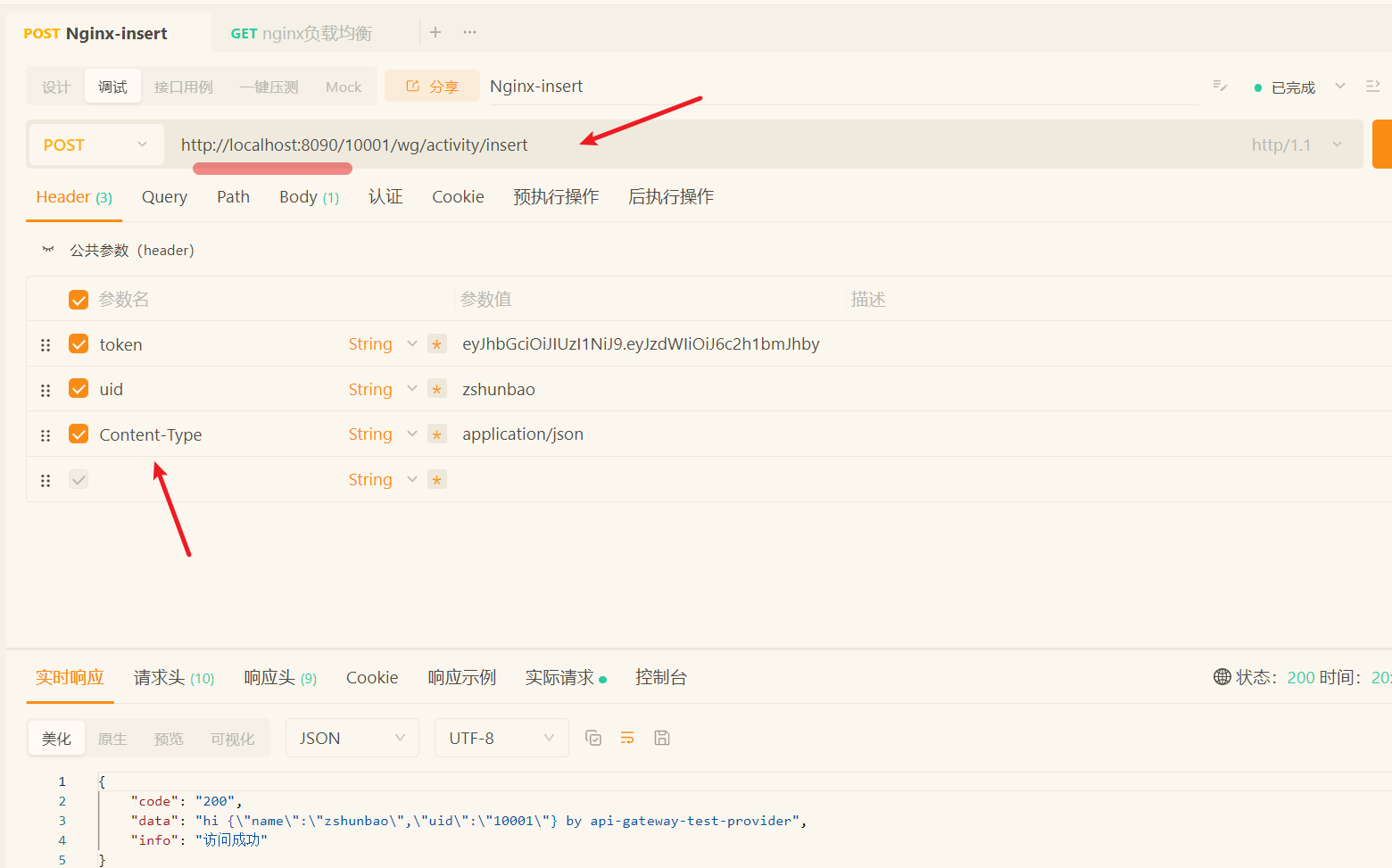Open the JSON response format dropdown
Screen dimensions: 1392x868
pyautogui.click(x=352, y=738)
